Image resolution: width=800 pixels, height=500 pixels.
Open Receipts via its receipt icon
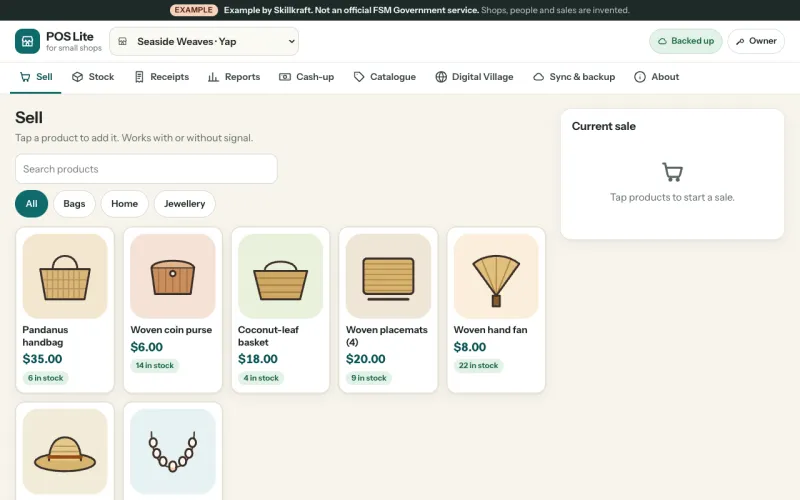[x=139, y=77]
